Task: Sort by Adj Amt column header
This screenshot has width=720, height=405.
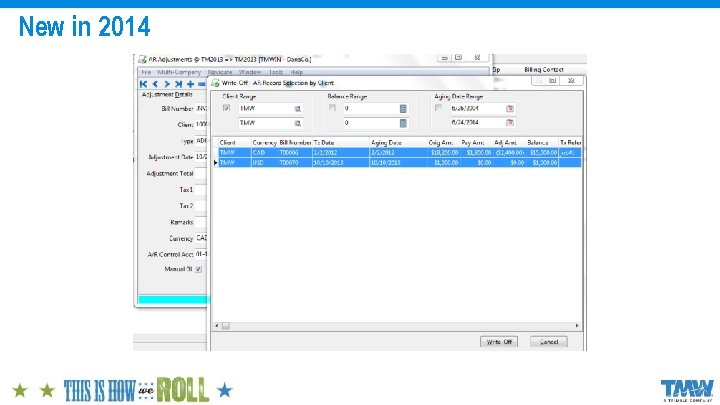Action: [x=509, y=143]
